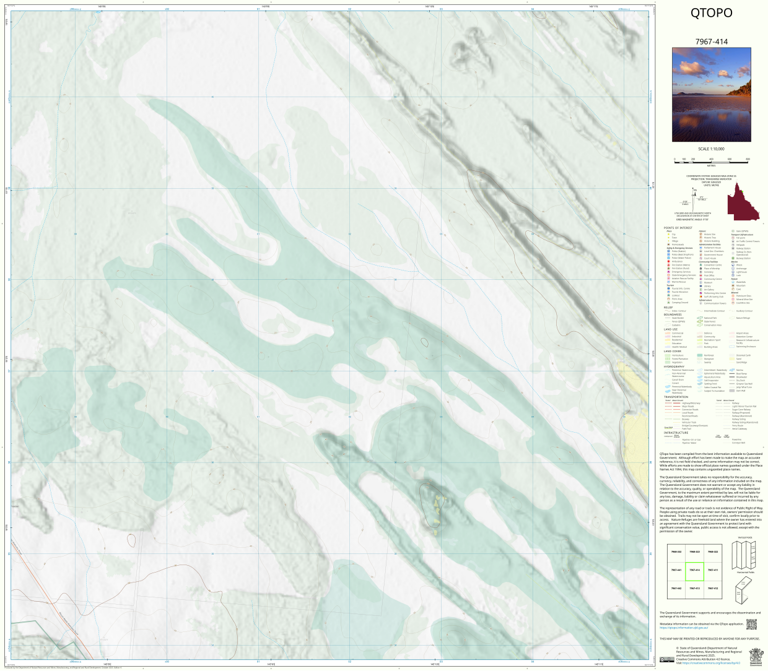768x671 pixels.
Task: Click the horizontal folds map diagram
Action: pos(744,555)
